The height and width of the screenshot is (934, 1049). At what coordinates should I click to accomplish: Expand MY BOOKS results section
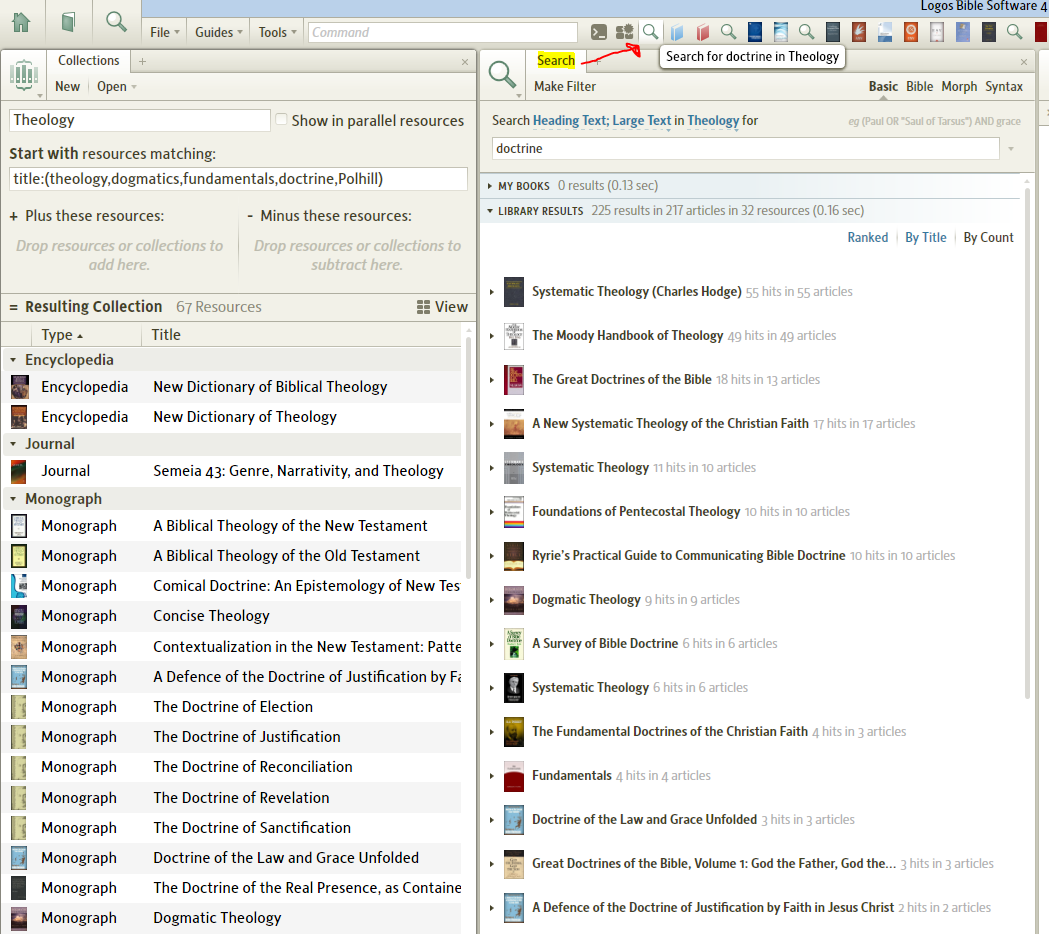pyautogui.click(x=490, y=186)
